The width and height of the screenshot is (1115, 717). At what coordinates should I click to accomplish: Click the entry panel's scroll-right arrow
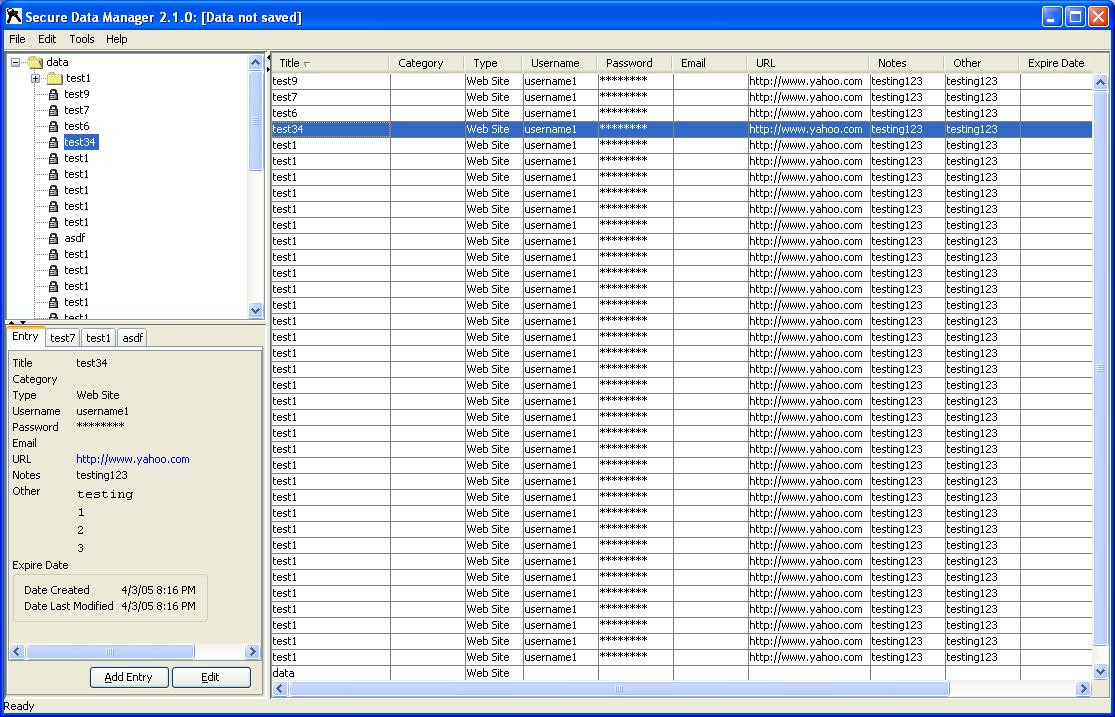(252, 651)
